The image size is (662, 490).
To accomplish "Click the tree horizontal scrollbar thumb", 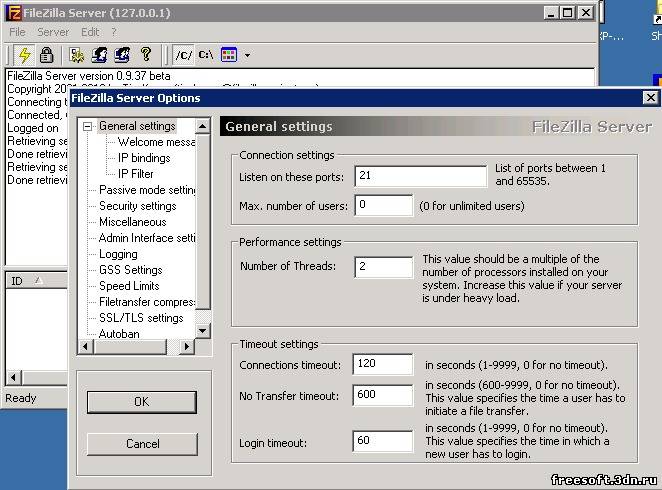I will tap(130, 347).
